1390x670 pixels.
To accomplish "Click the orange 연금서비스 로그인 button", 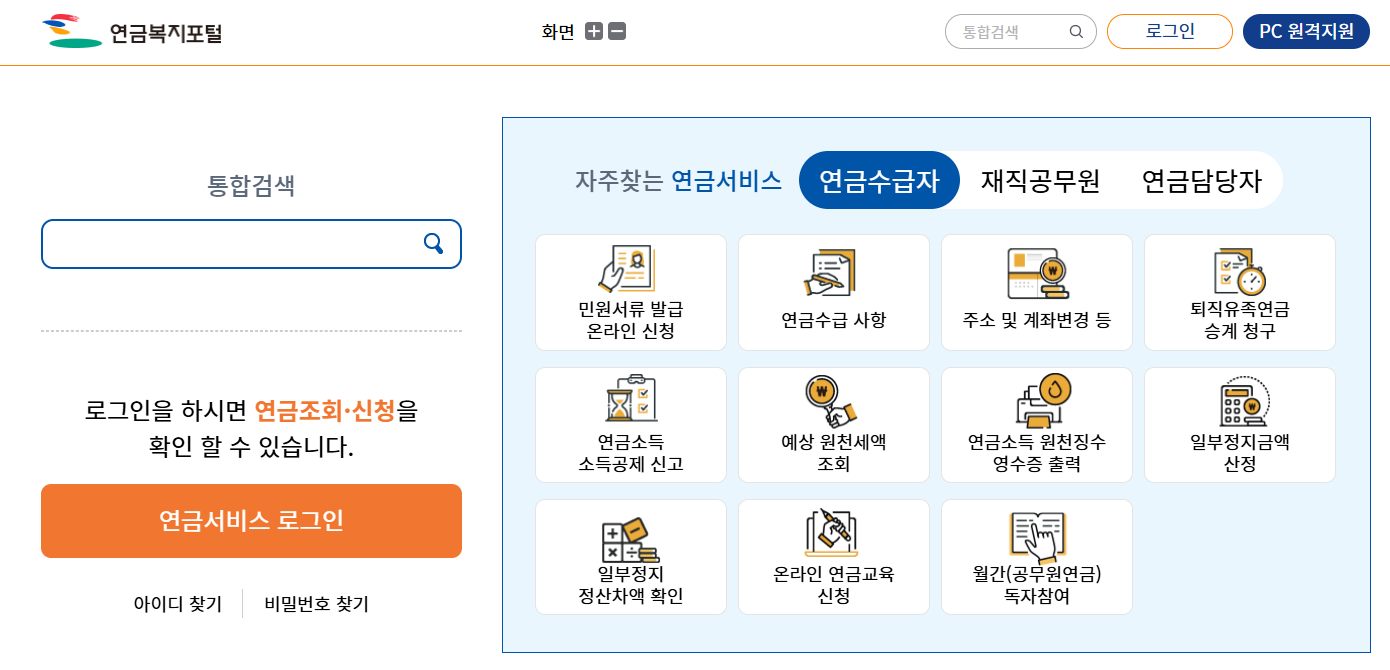I will click(x=251, y=521).
